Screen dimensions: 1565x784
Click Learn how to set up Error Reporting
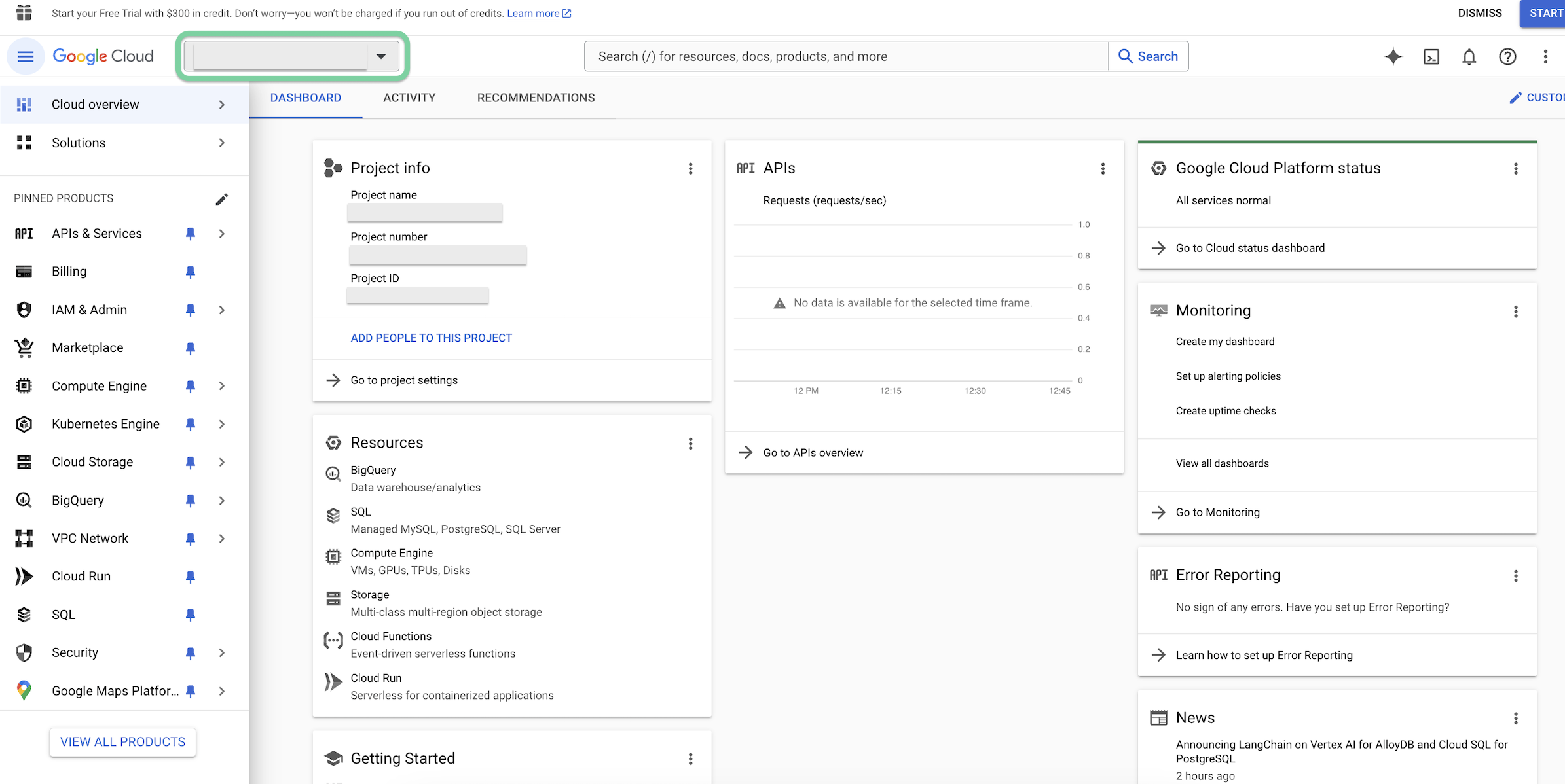1264,655
